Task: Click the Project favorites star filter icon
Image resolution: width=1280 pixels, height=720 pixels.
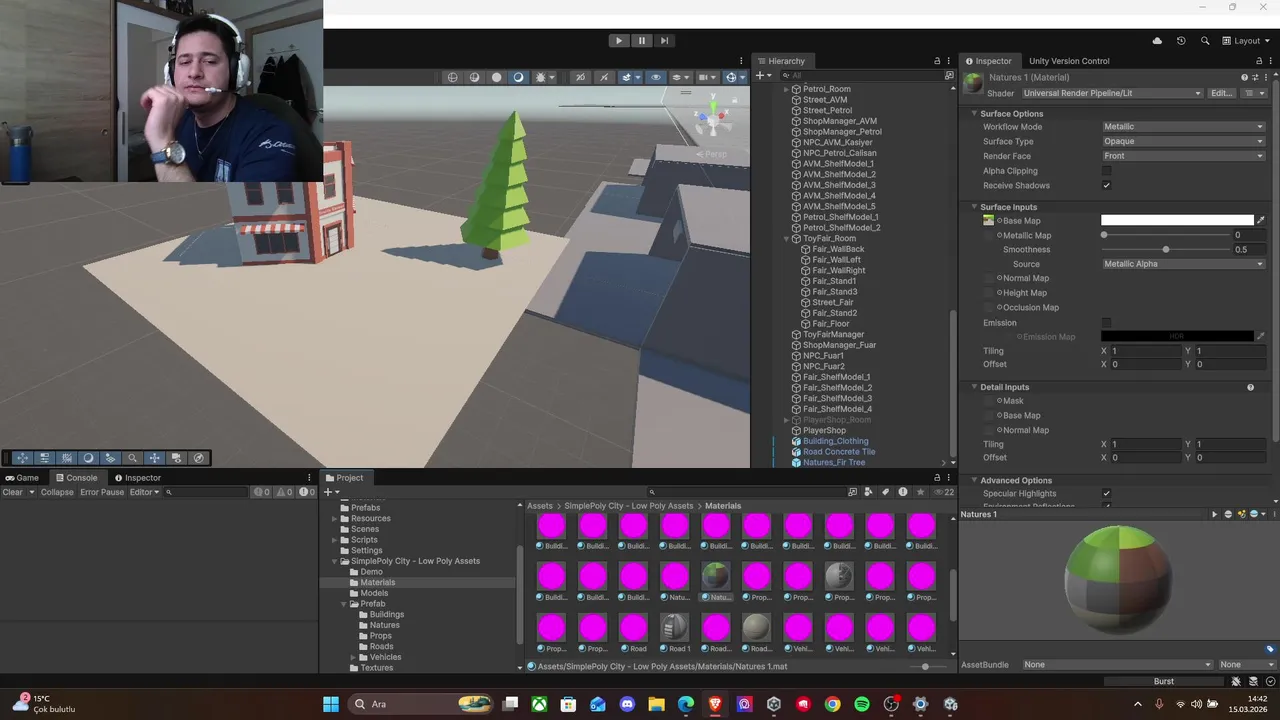Action: coord(921,492)
